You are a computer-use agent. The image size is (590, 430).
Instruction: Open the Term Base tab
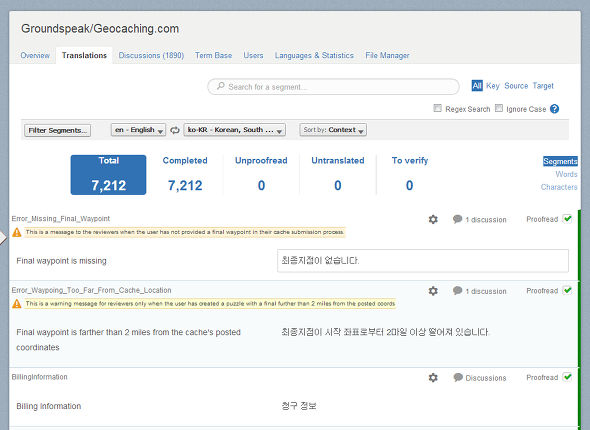point(213,55)
